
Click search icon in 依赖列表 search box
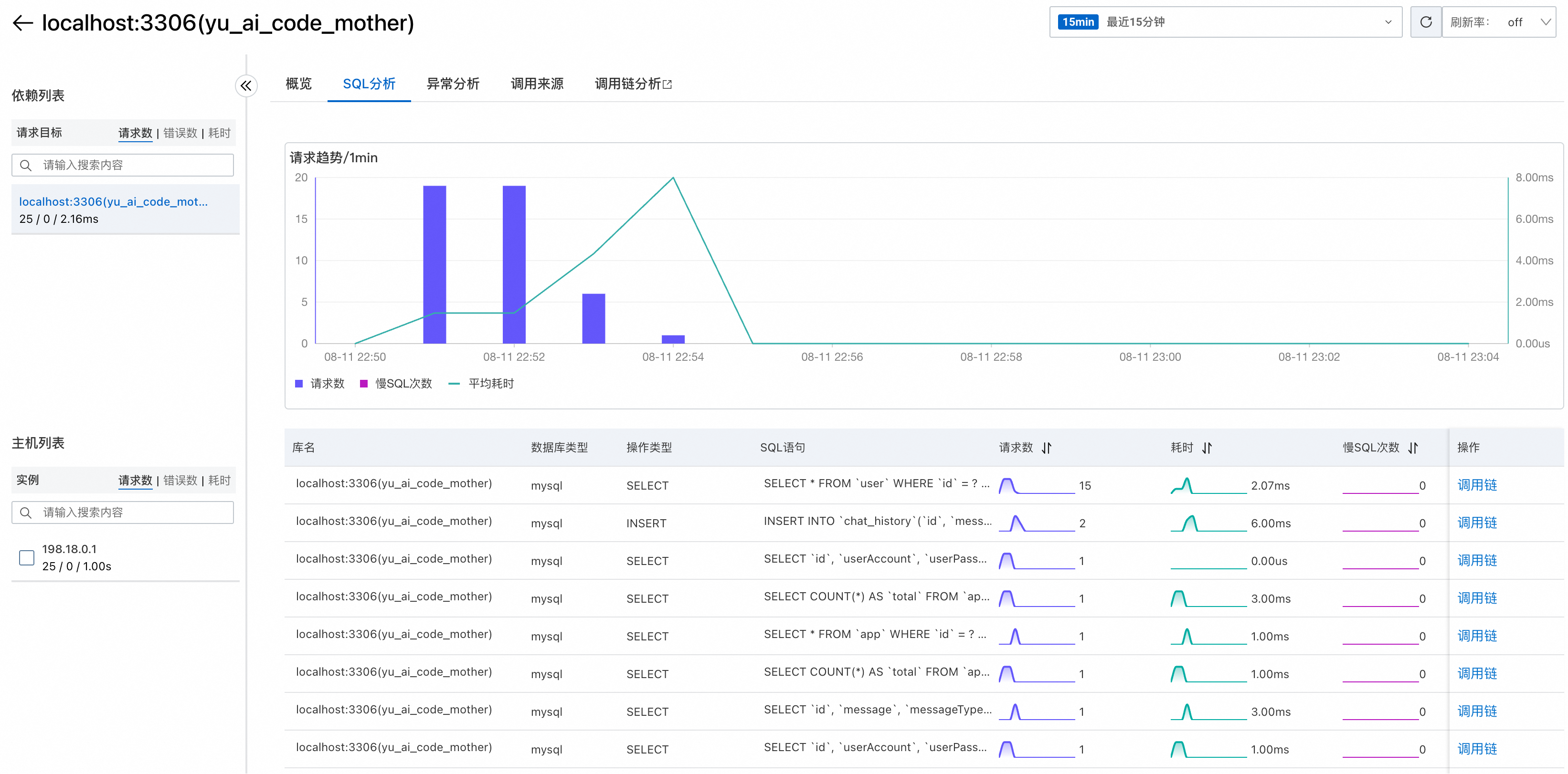click(26, 166)
